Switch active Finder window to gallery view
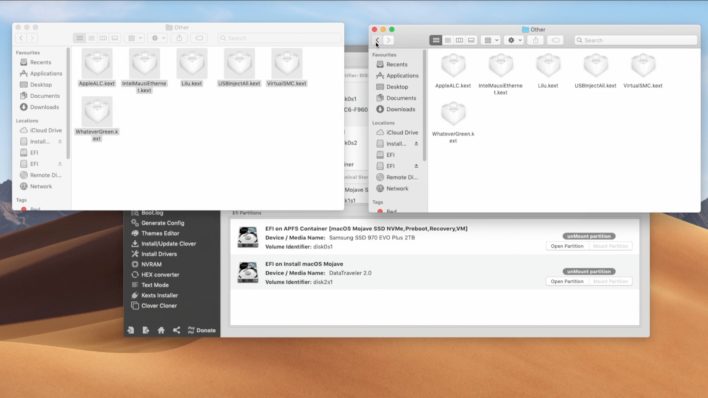Image resolution: width=708 pixels, height=398 pixels. click(x=471, y=41)
